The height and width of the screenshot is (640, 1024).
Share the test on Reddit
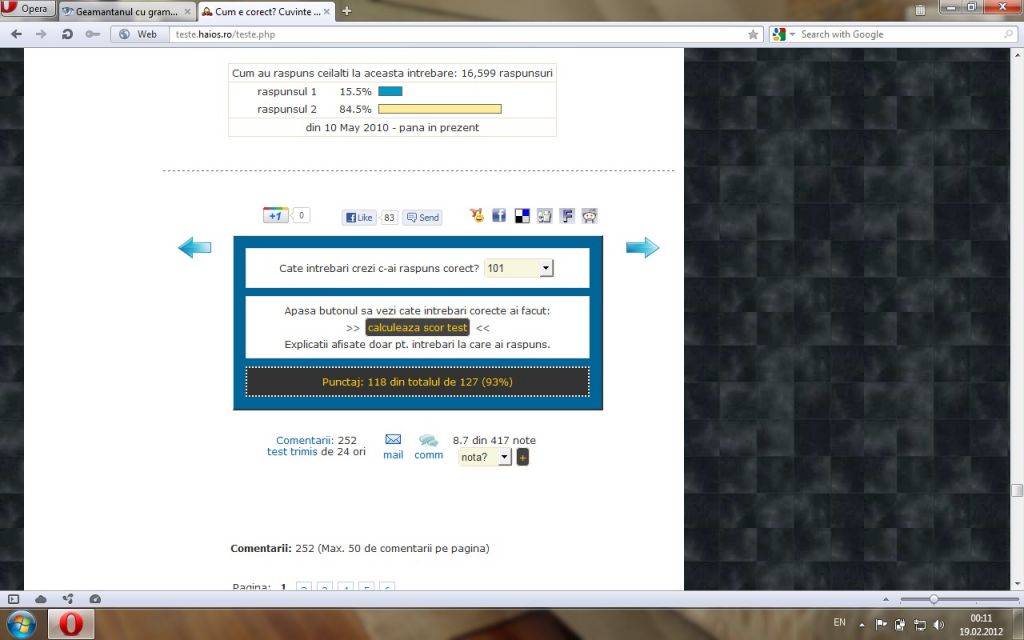[x=590, y=215]
